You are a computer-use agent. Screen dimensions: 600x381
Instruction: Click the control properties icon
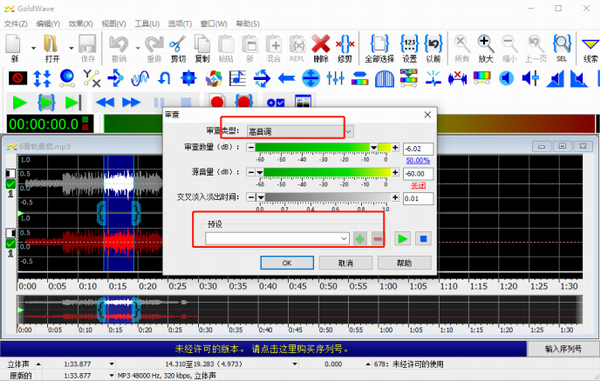click(276, 103)
